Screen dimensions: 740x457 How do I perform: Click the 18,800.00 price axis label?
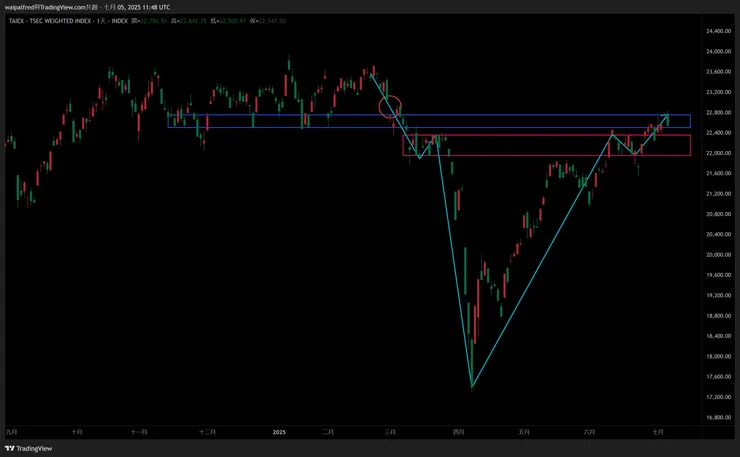(718, 315)
